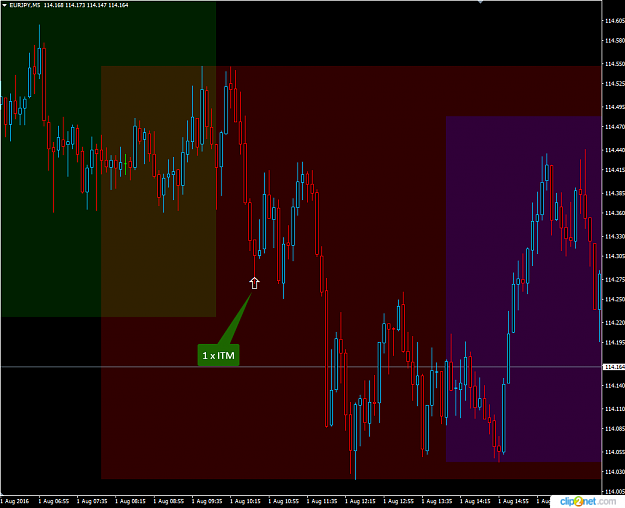Click price scale value 114.195

615,342
